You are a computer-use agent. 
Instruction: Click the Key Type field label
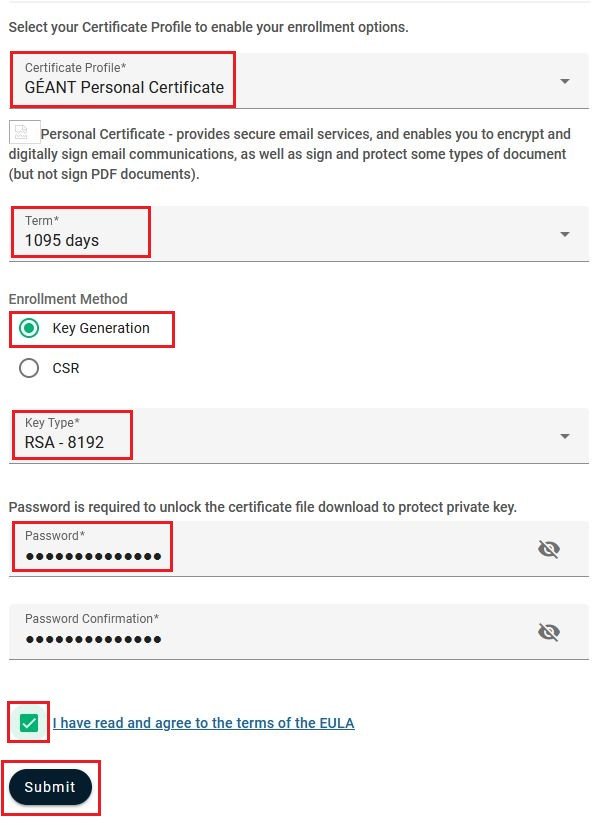(x=52, y=423)
